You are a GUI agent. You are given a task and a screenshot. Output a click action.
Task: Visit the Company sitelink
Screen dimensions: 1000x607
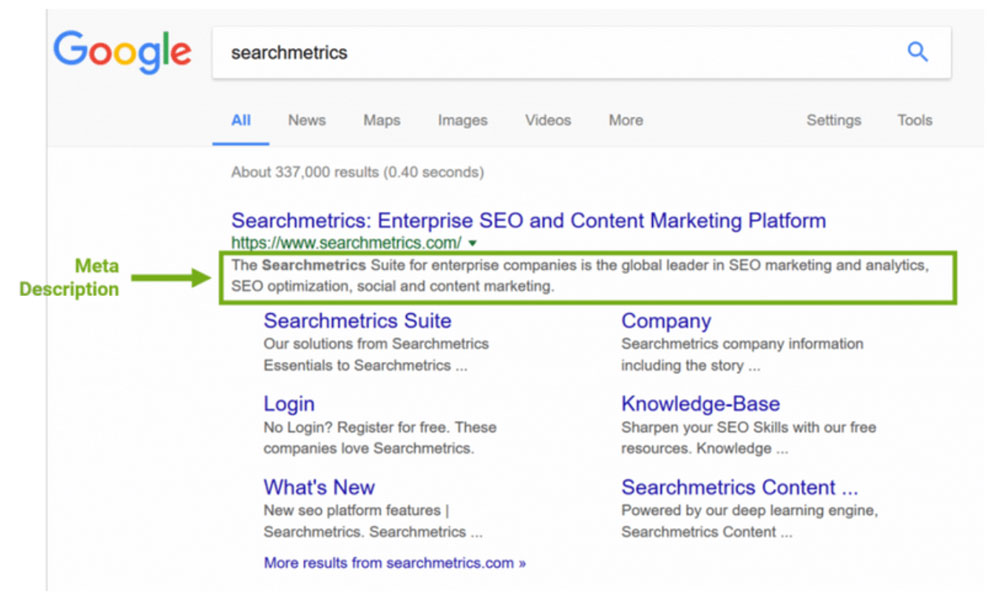(666, 321)
